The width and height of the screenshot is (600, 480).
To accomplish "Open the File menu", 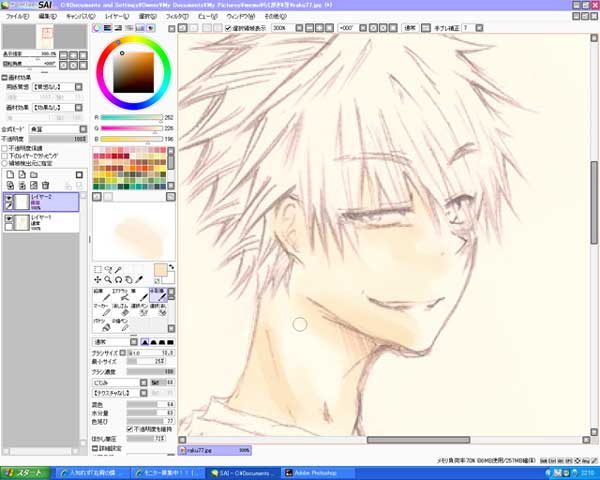I will click(x=17, y=16).
